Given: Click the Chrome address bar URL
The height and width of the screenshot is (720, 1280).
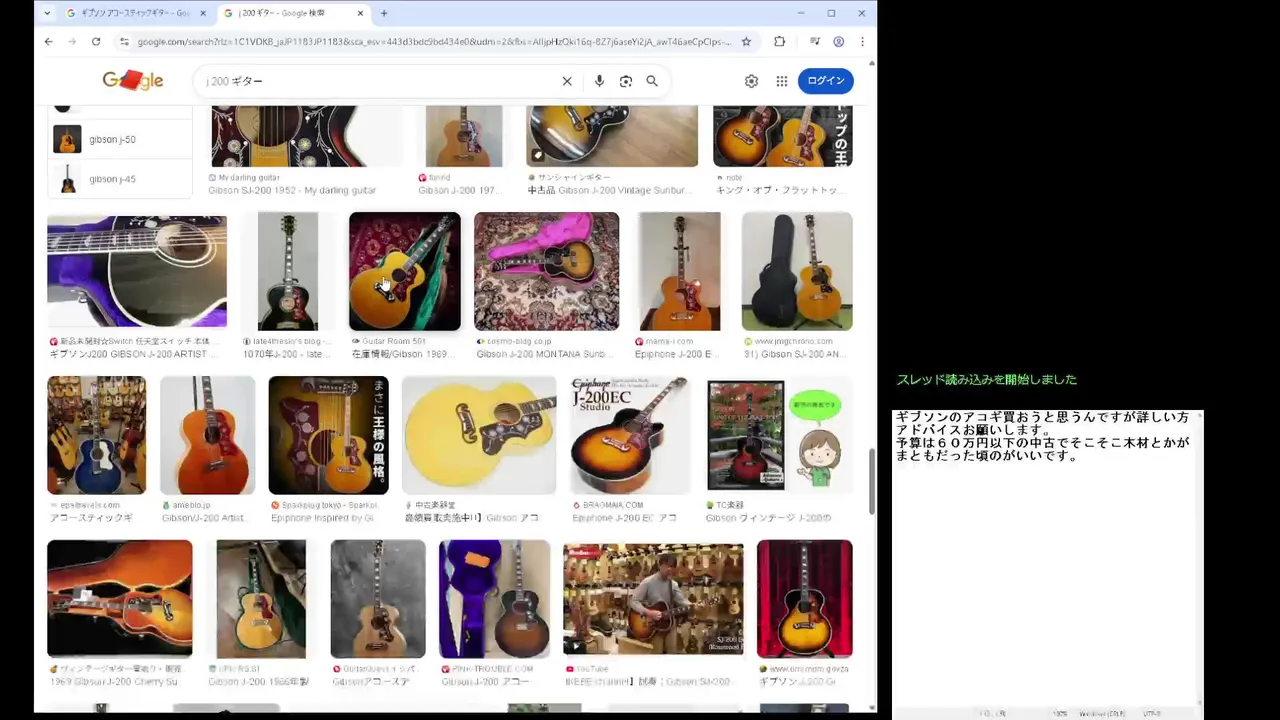Looking at the screenshot, I should point(435,41).
